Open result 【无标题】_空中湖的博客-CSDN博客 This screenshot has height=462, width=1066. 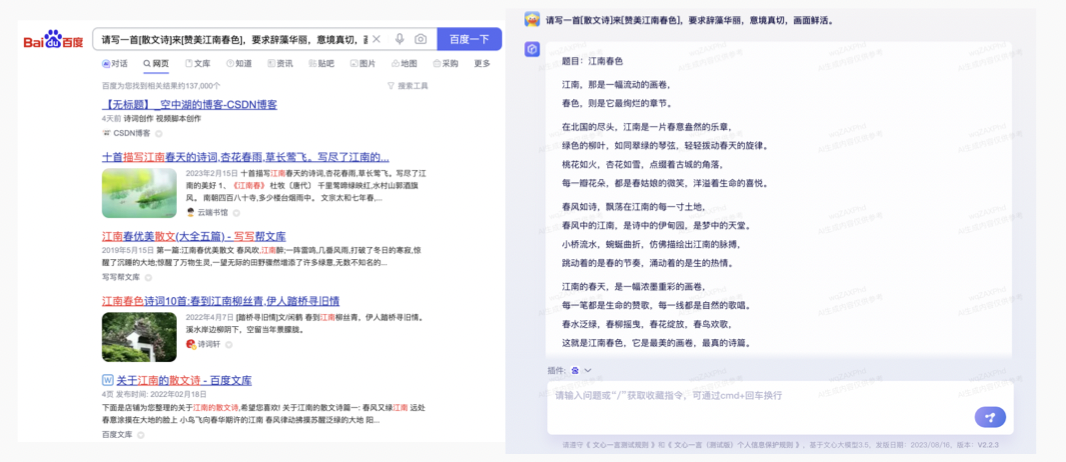pyautogui.click(x=190, y=105)
